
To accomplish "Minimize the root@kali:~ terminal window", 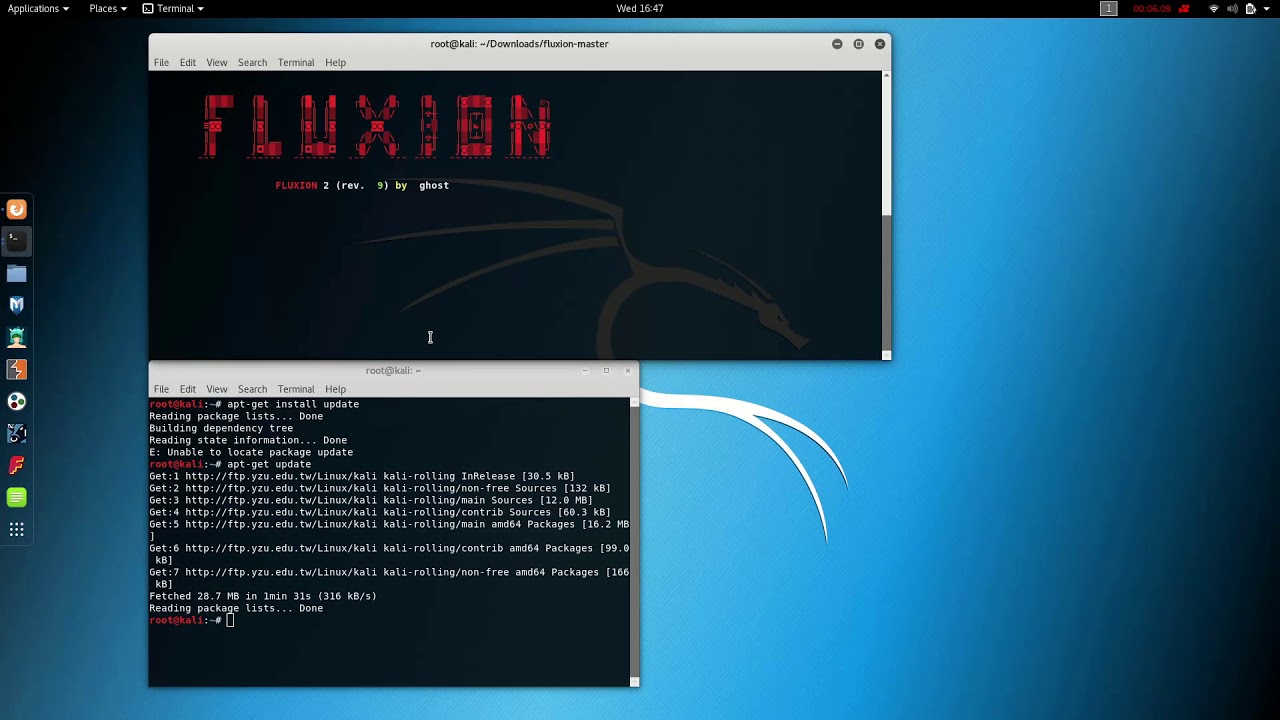I will [x=584, y=371].
